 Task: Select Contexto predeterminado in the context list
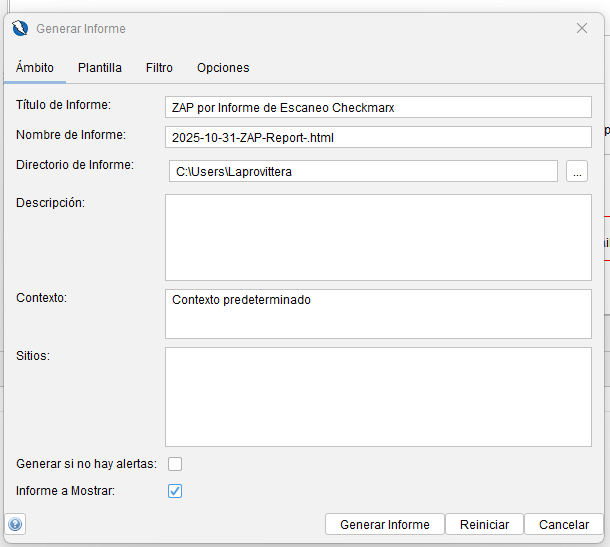coord(241,300)
